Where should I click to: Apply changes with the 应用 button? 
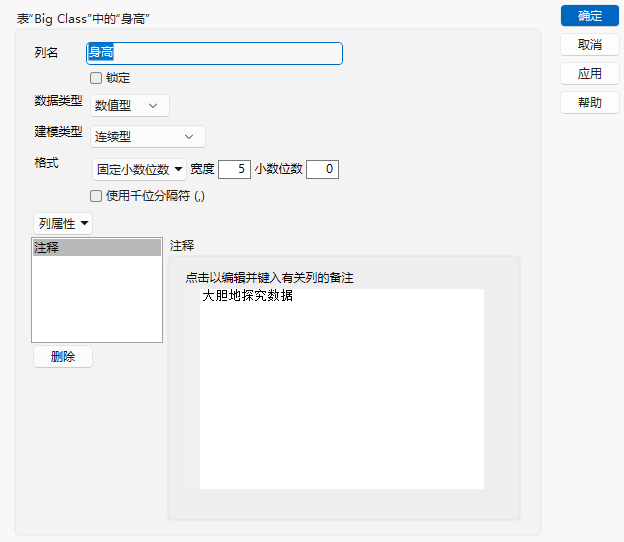pos(589,74)
